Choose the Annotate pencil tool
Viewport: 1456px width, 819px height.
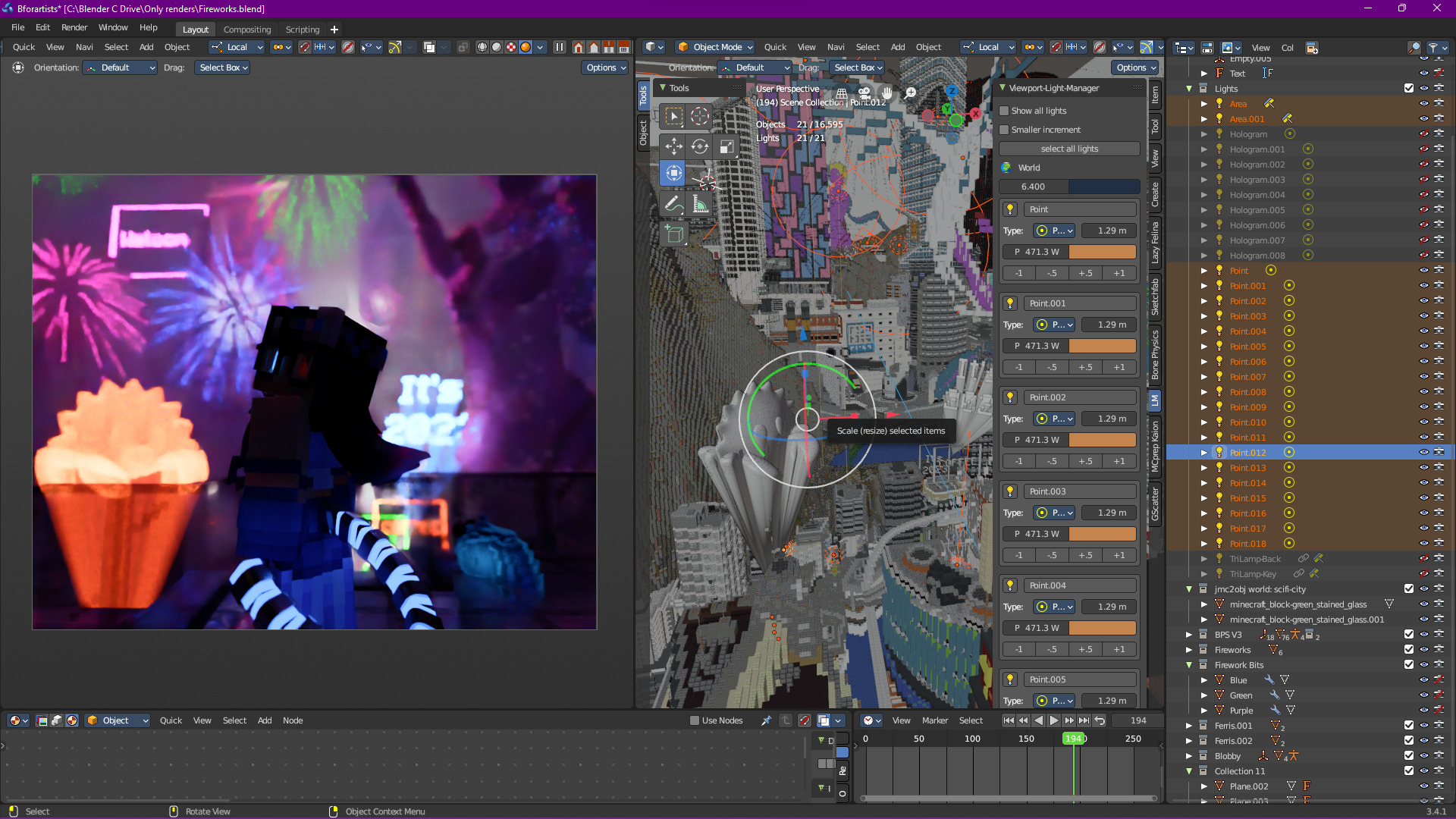673,204
